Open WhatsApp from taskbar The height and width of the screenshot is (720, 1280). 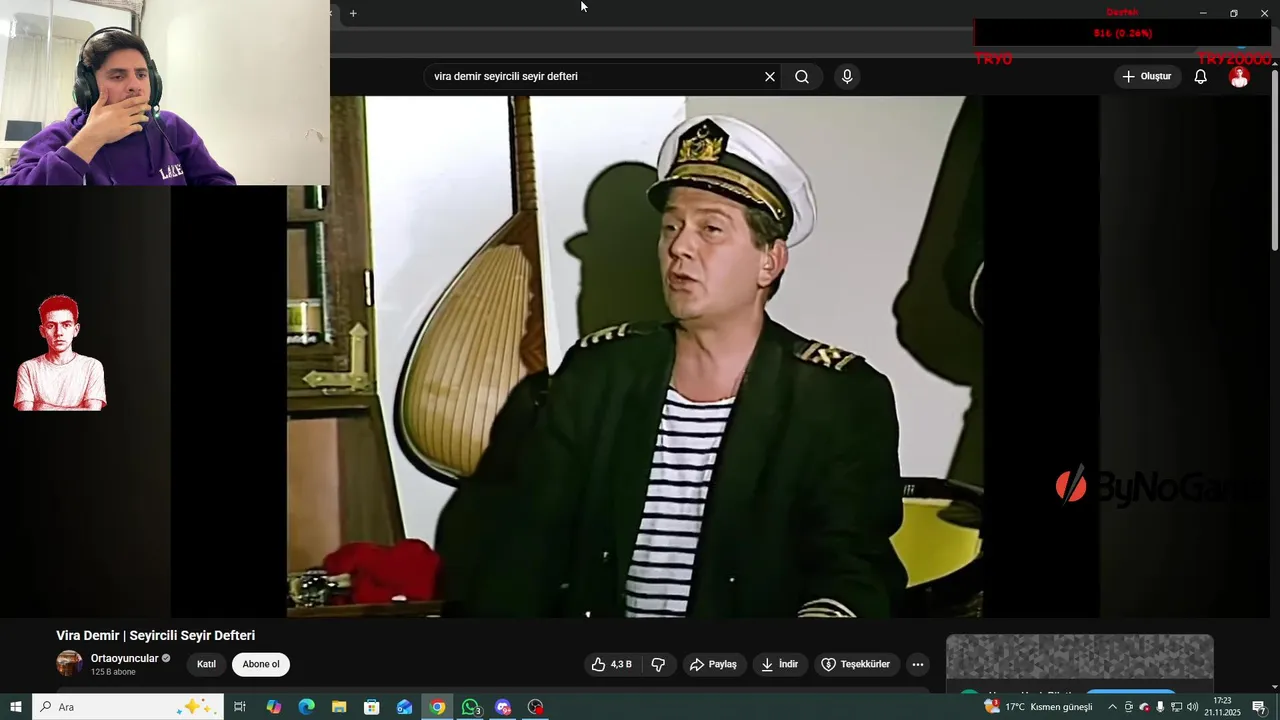[470, 707]
